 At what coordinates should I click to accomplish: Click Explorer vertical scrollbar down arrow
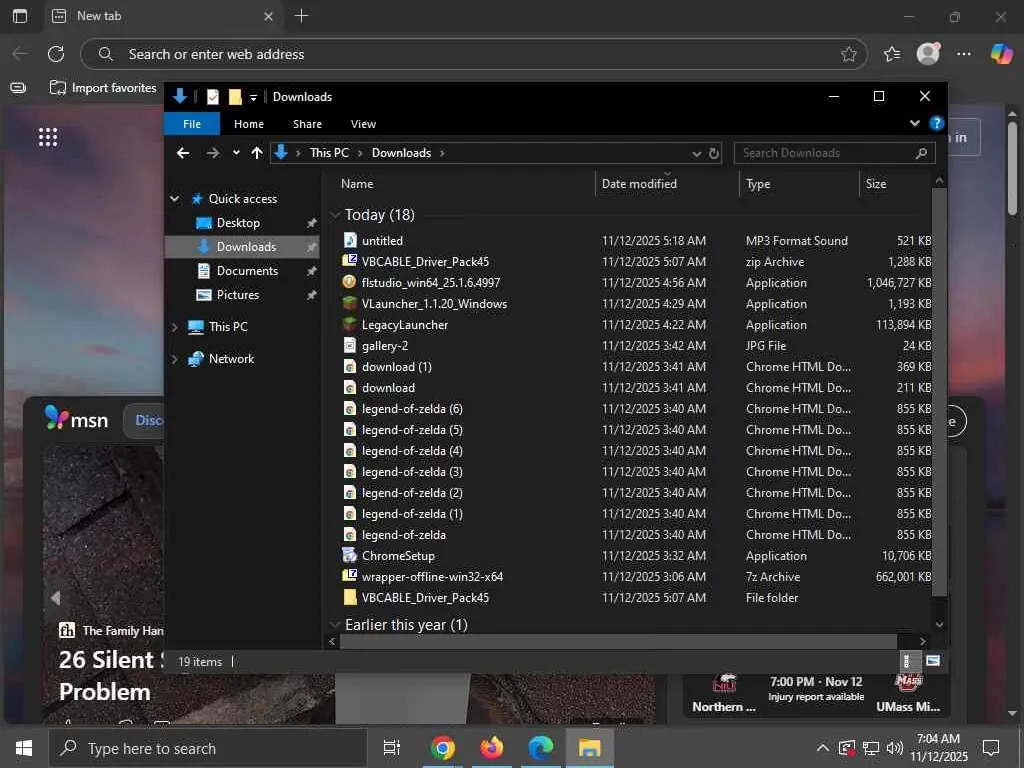coord(939,624)
